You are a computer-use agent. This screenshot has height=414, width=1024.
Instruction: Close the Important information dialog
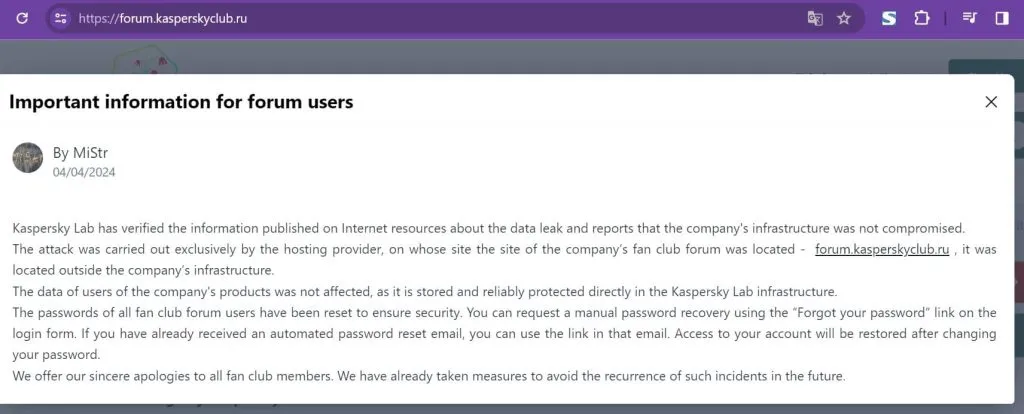click(991, 102)
